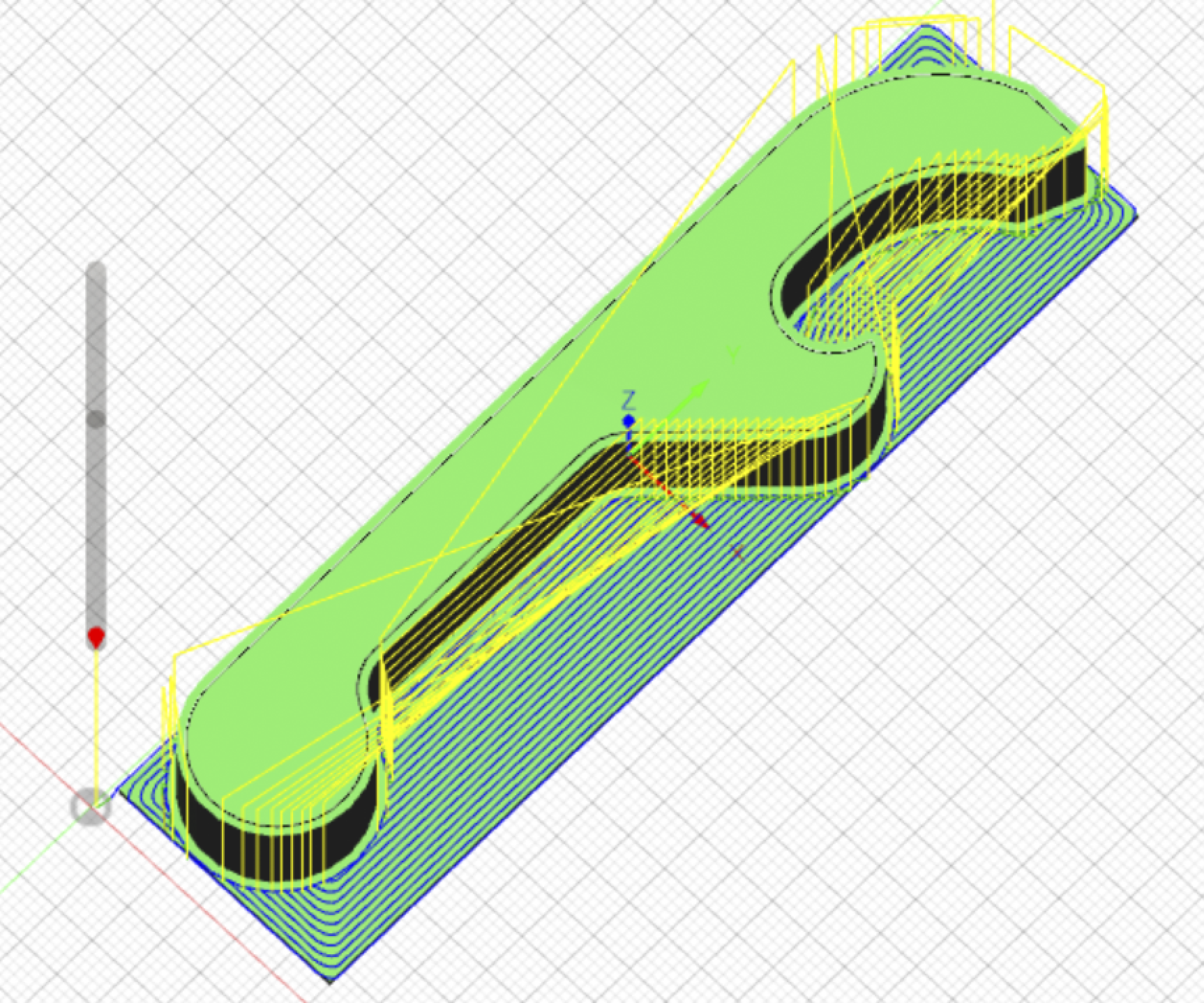Click the blue origin dot below the Z label
Image resolution: width=1204 pixels, height=1003 pixels.
629,421
